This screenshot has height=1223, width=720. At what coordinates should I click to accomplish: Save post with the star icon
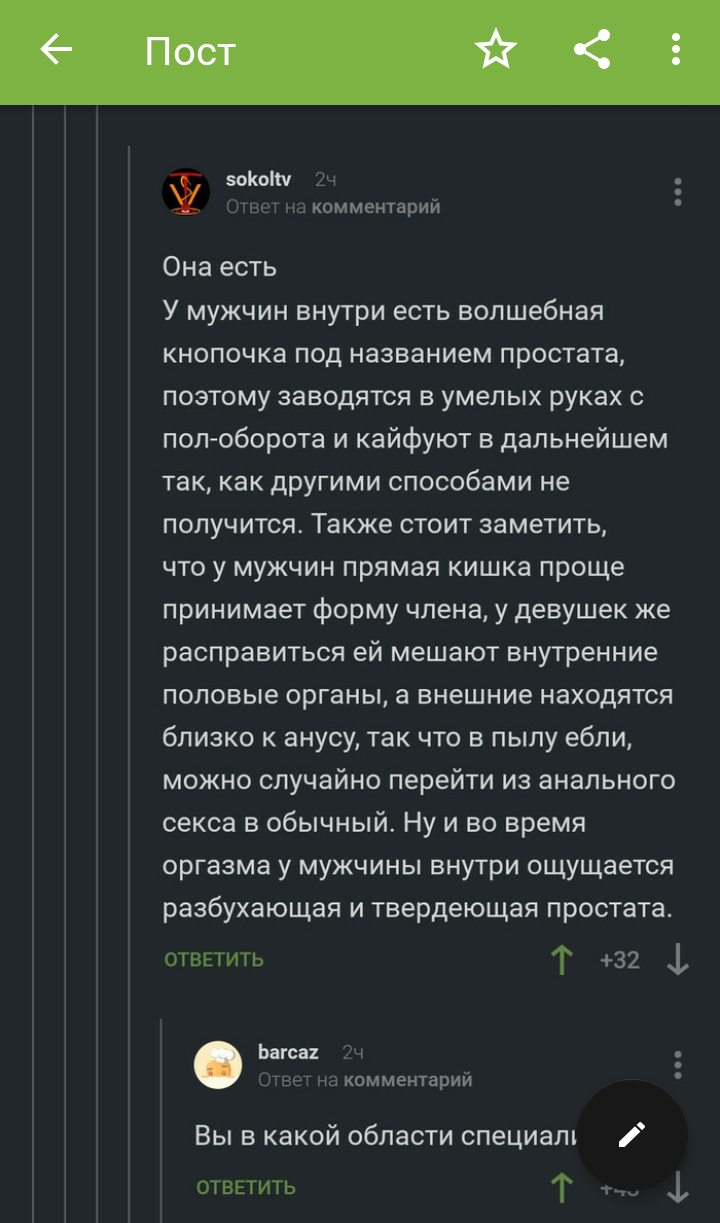pos(495,50)
